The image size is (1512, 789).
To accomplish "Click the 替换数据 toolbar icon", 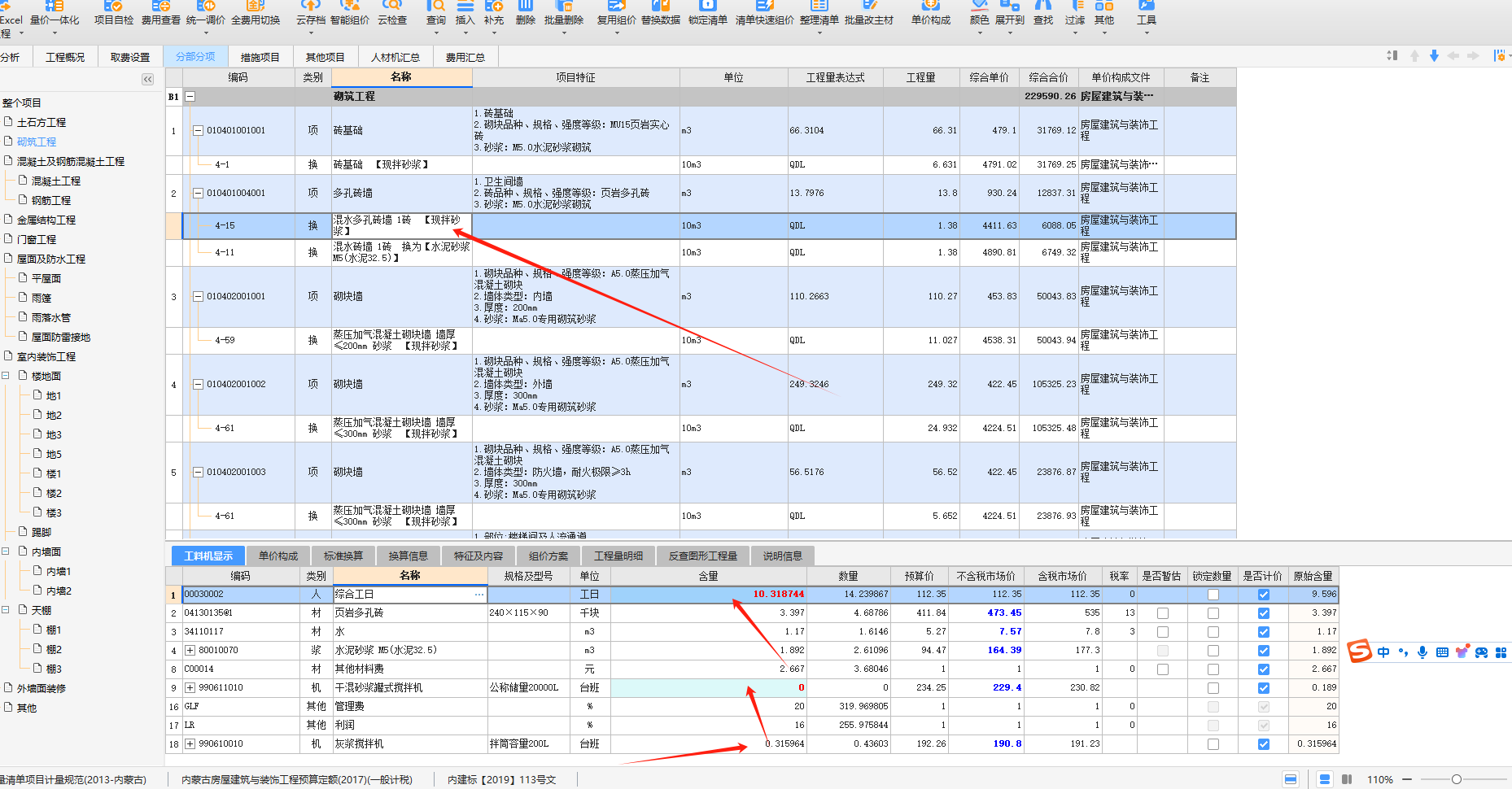I will 661,13.
